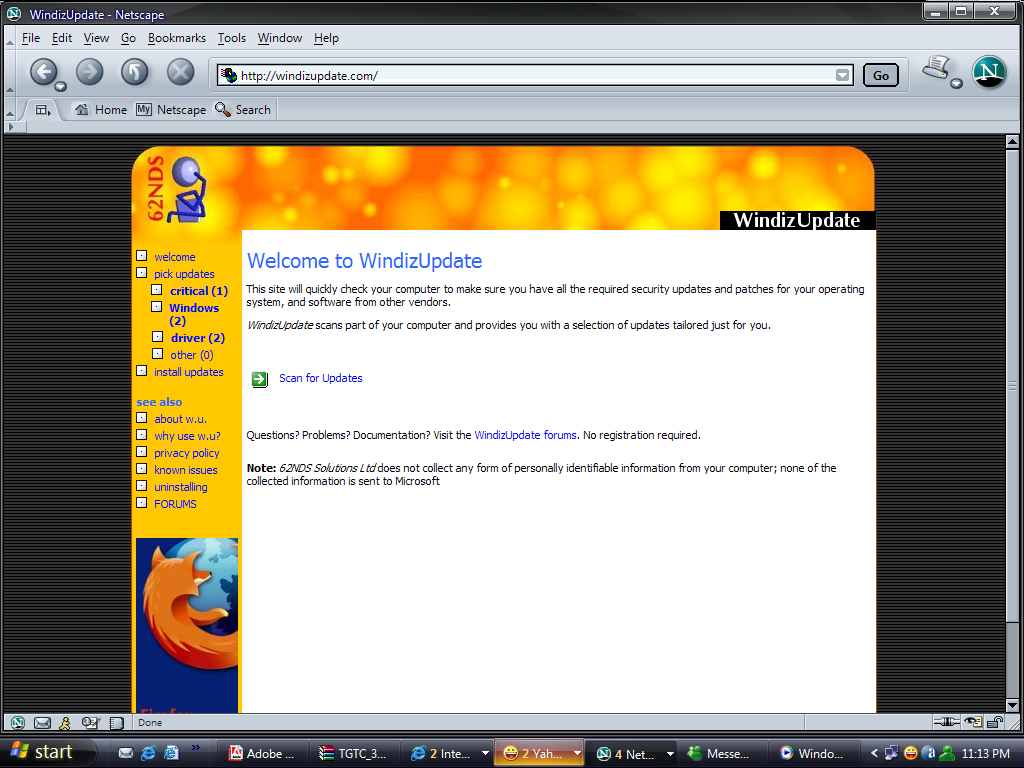Click the WindizUpdate forums link

click(525, 435)
